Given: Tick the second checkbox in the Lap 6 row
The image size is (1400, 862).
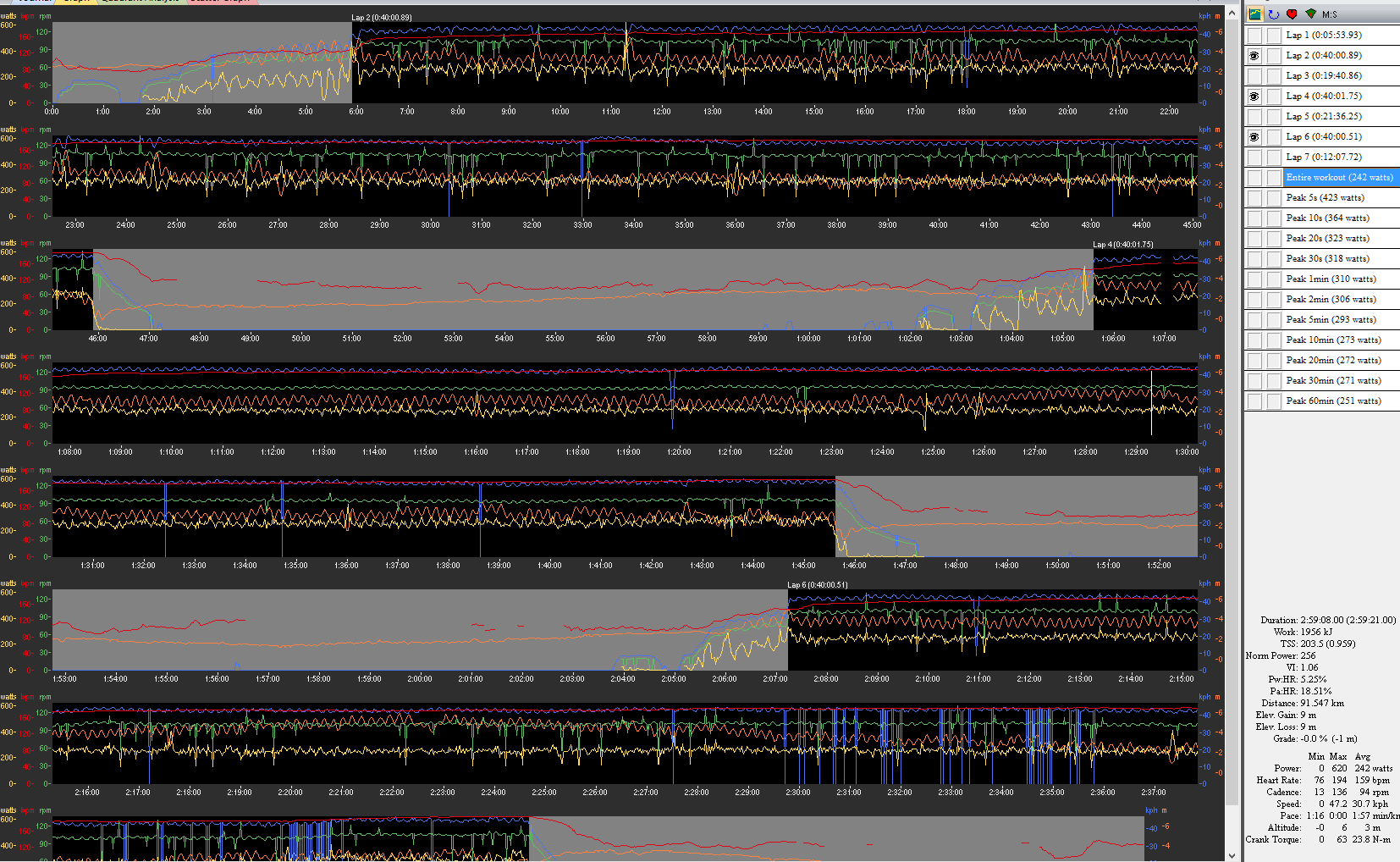Looking at the screenshot, I should 1273,136.
